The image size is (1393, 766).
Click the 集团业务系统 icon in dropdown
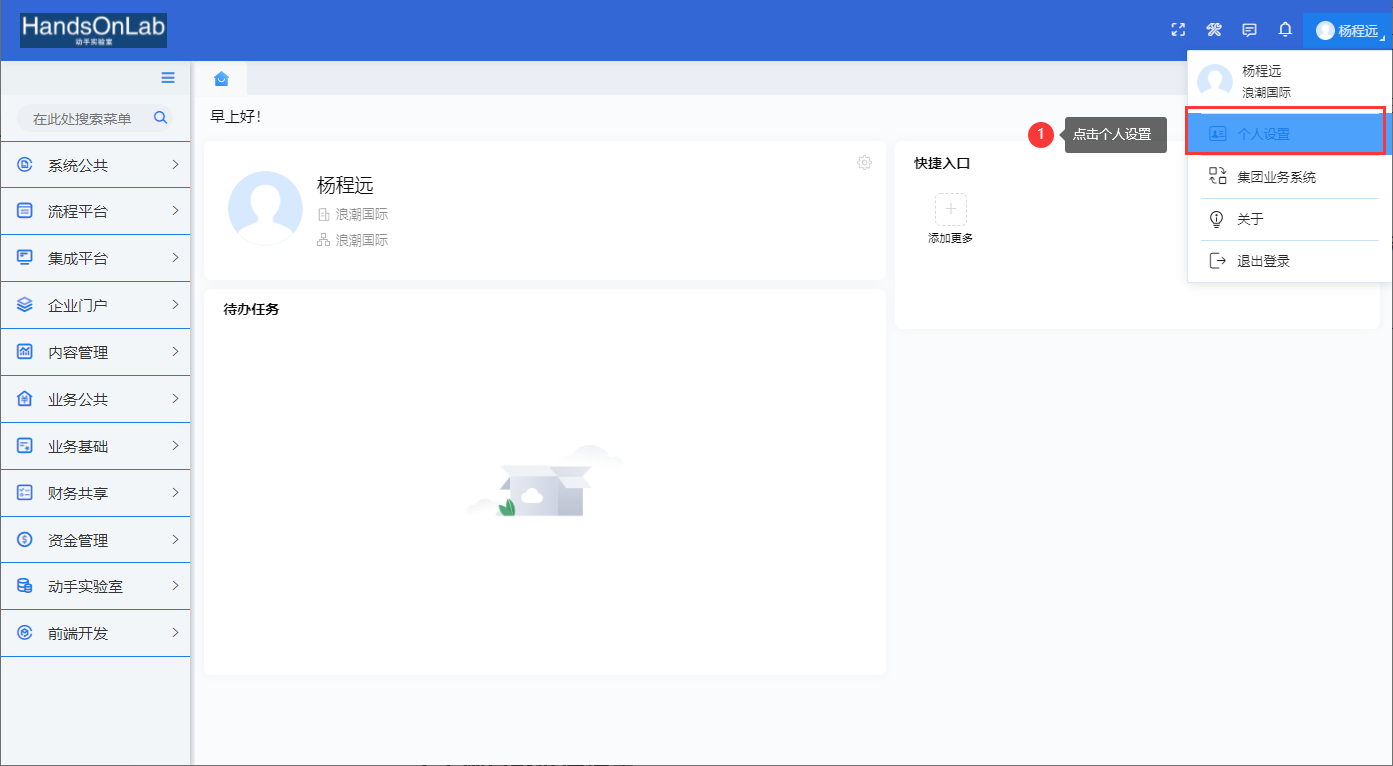[x=1217, y=176]
